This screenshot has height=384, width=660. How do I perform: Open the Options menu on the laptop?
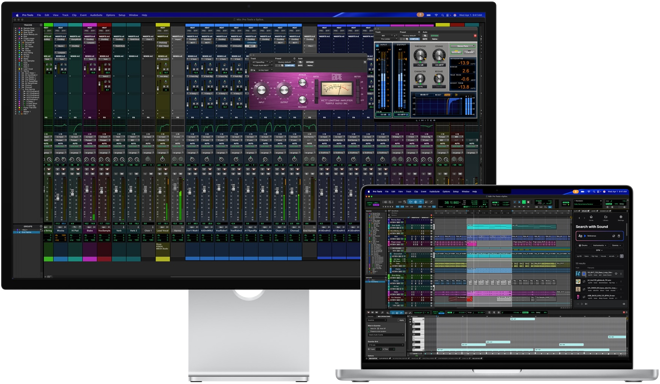point(446,192)
